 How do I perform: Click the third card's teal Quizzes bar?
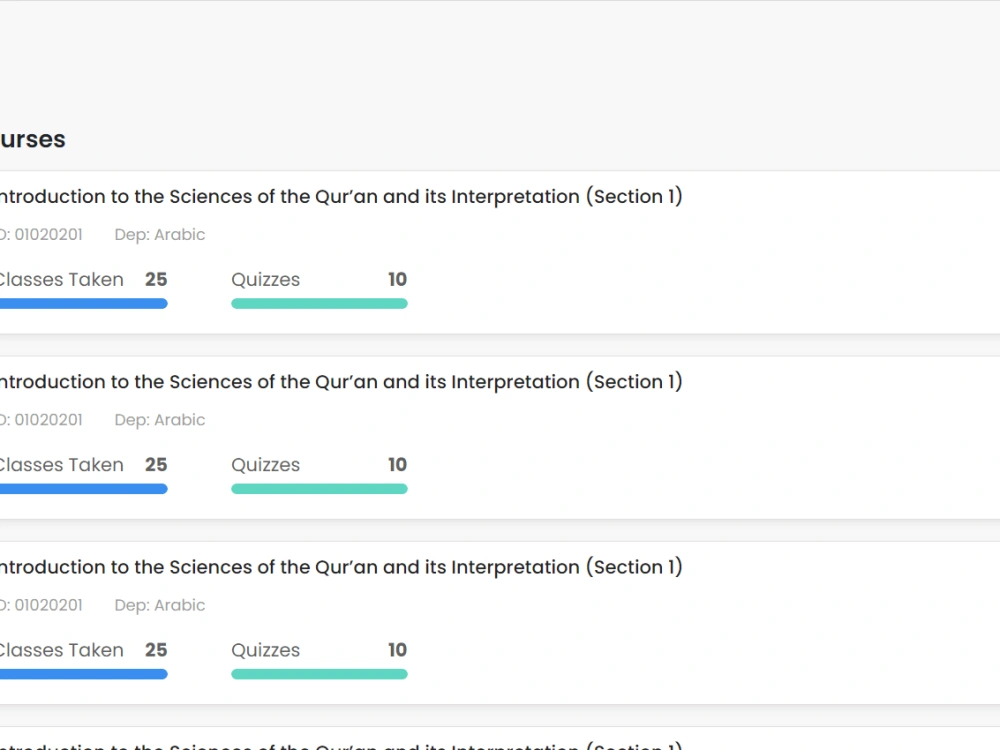pyautogui.click(x=319, y=674)
